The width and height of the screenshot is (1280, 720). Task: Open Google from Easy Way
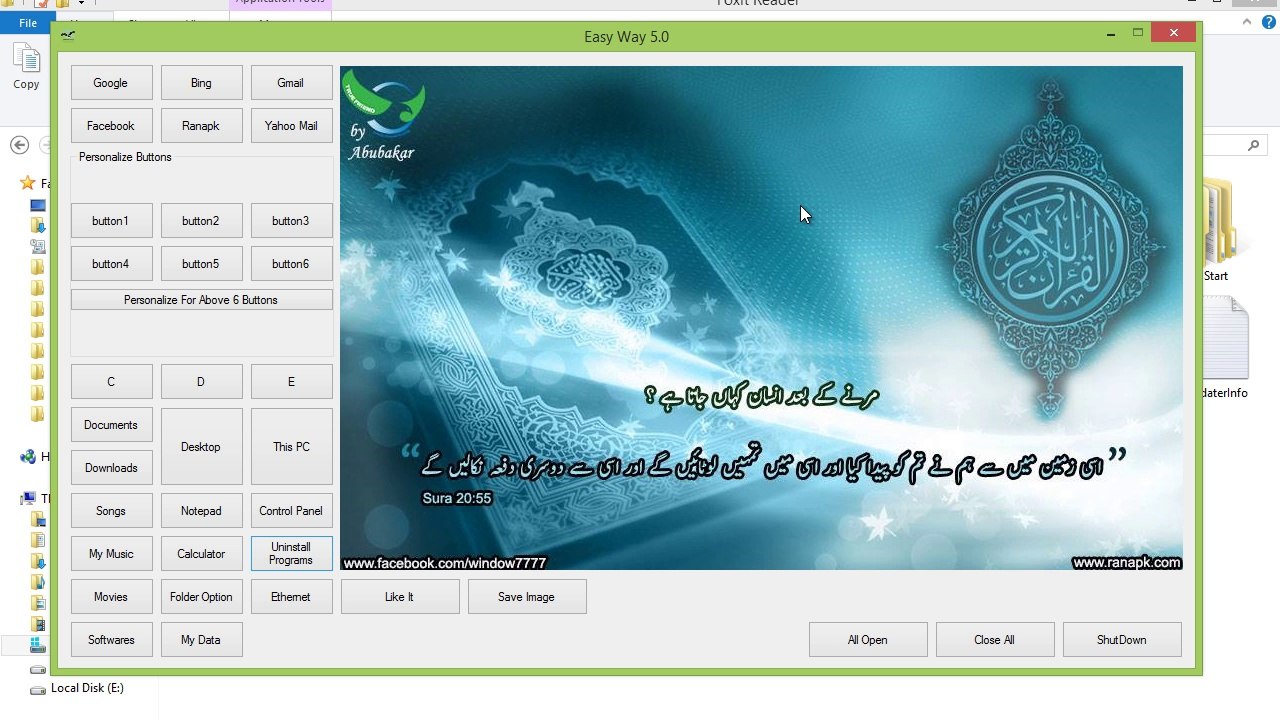click(x=111, y=83)
